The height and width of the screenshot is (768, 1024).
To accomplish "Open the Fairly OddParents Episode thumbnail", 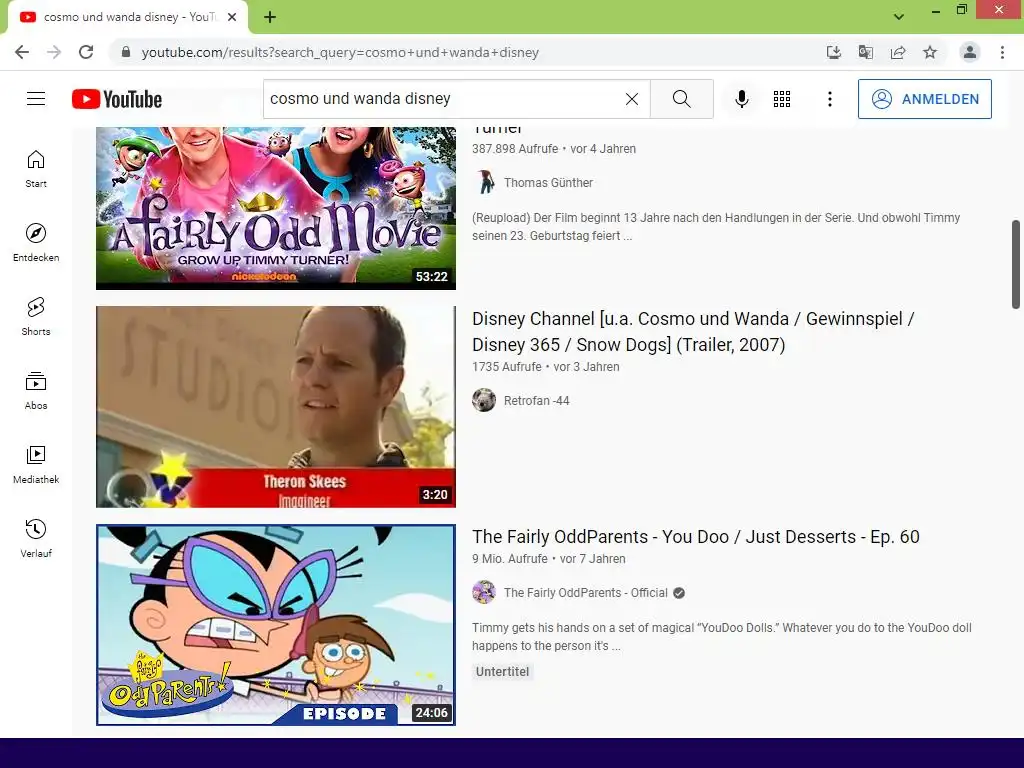I will (x=276, y=625).
